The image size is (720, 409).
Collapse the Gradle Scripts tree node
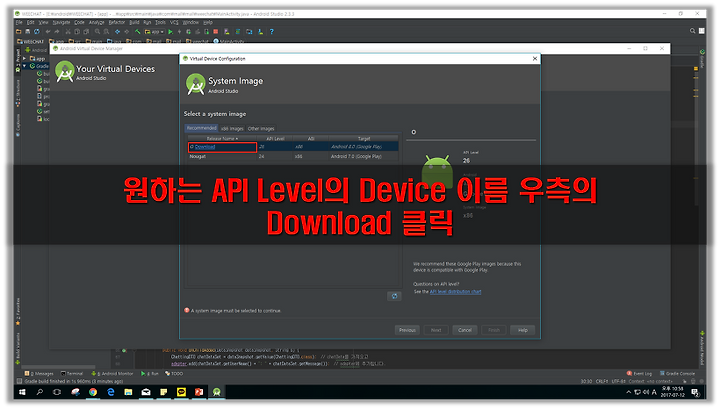pos(24,66)
